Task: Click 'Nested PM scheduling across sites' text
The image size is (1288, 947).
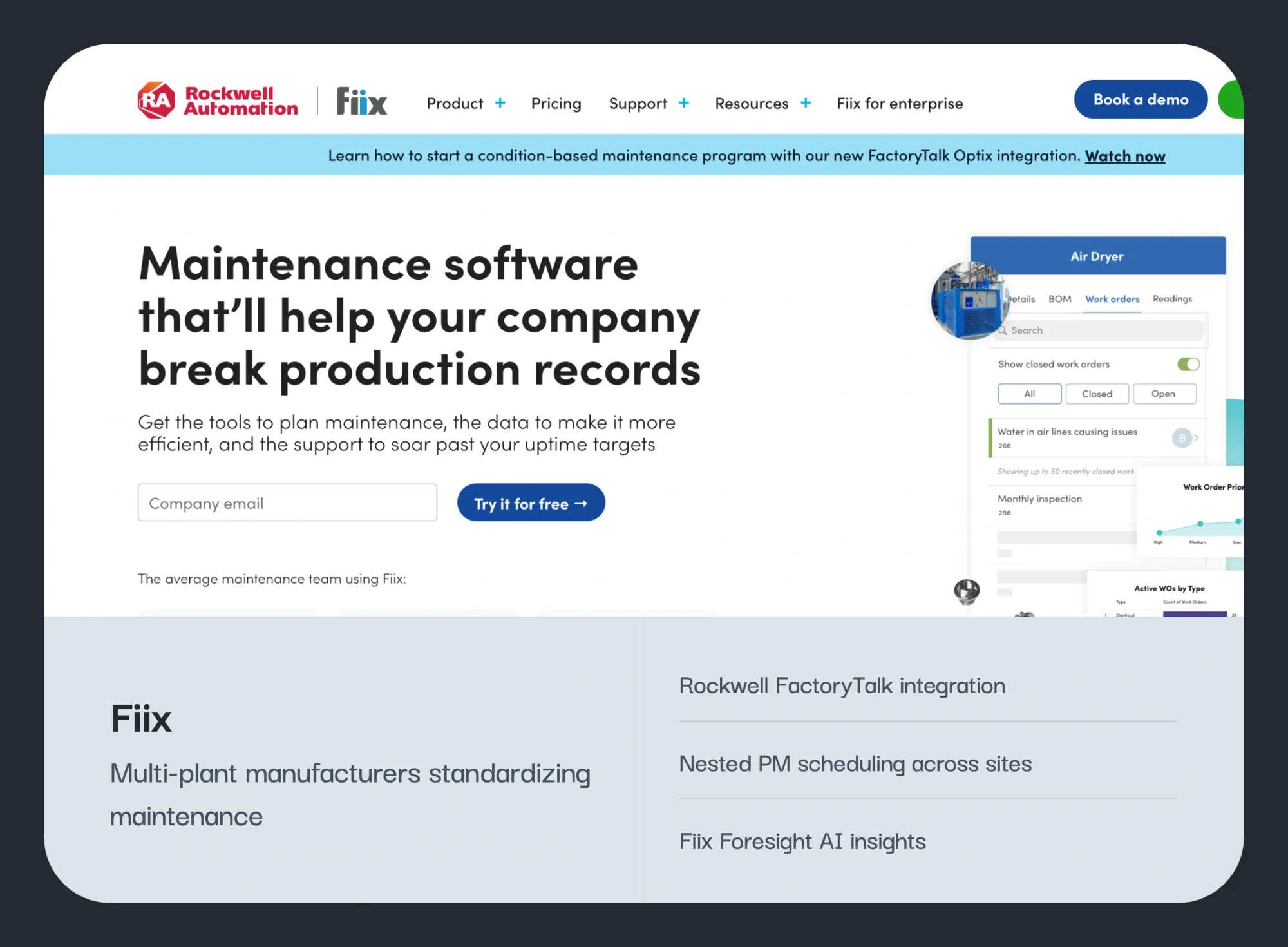Action: (x=855, y=764)
